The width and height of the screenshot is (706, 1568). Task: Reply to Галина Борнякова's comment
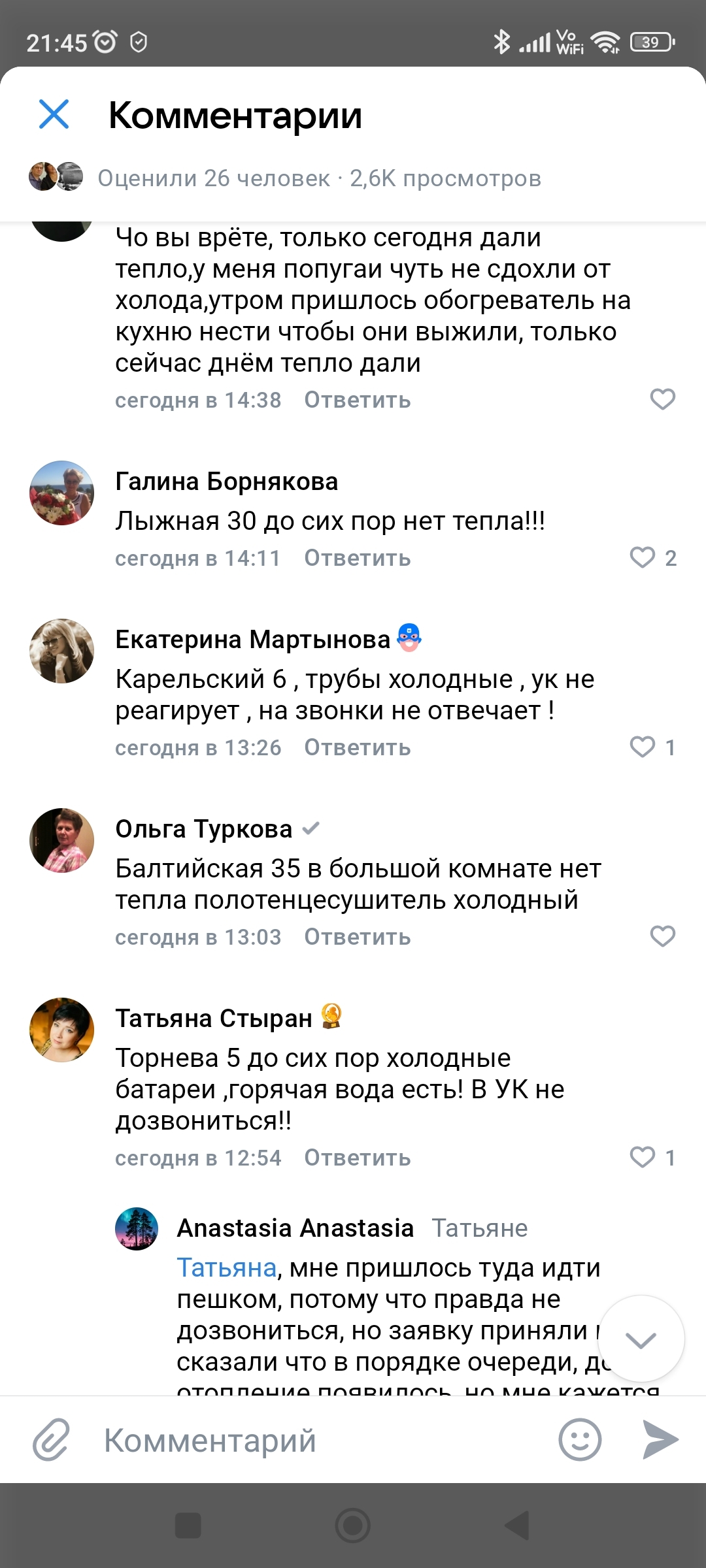pos(357,559)
